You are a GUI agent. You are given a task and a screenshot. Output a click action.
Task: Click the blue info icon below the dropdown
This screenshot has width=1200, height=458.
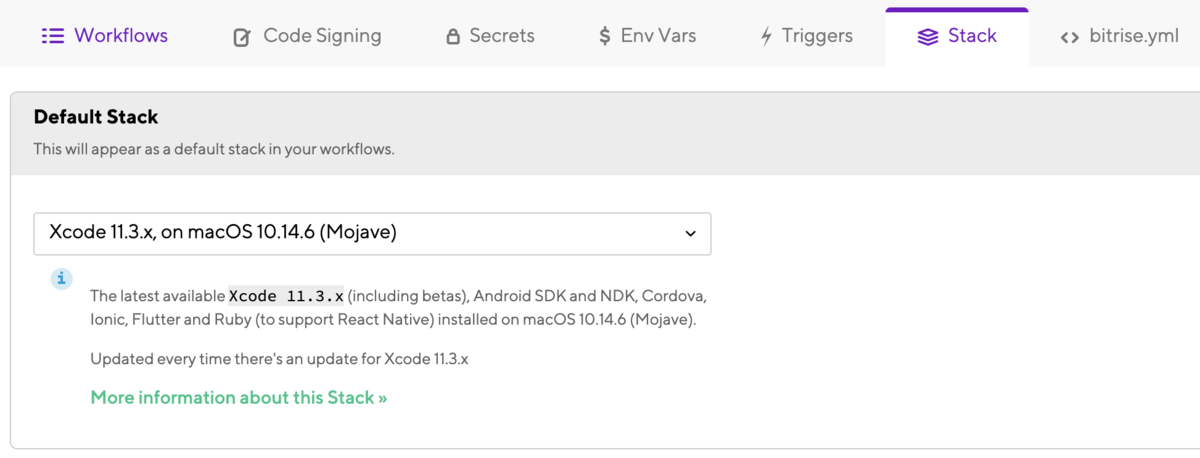61,278
